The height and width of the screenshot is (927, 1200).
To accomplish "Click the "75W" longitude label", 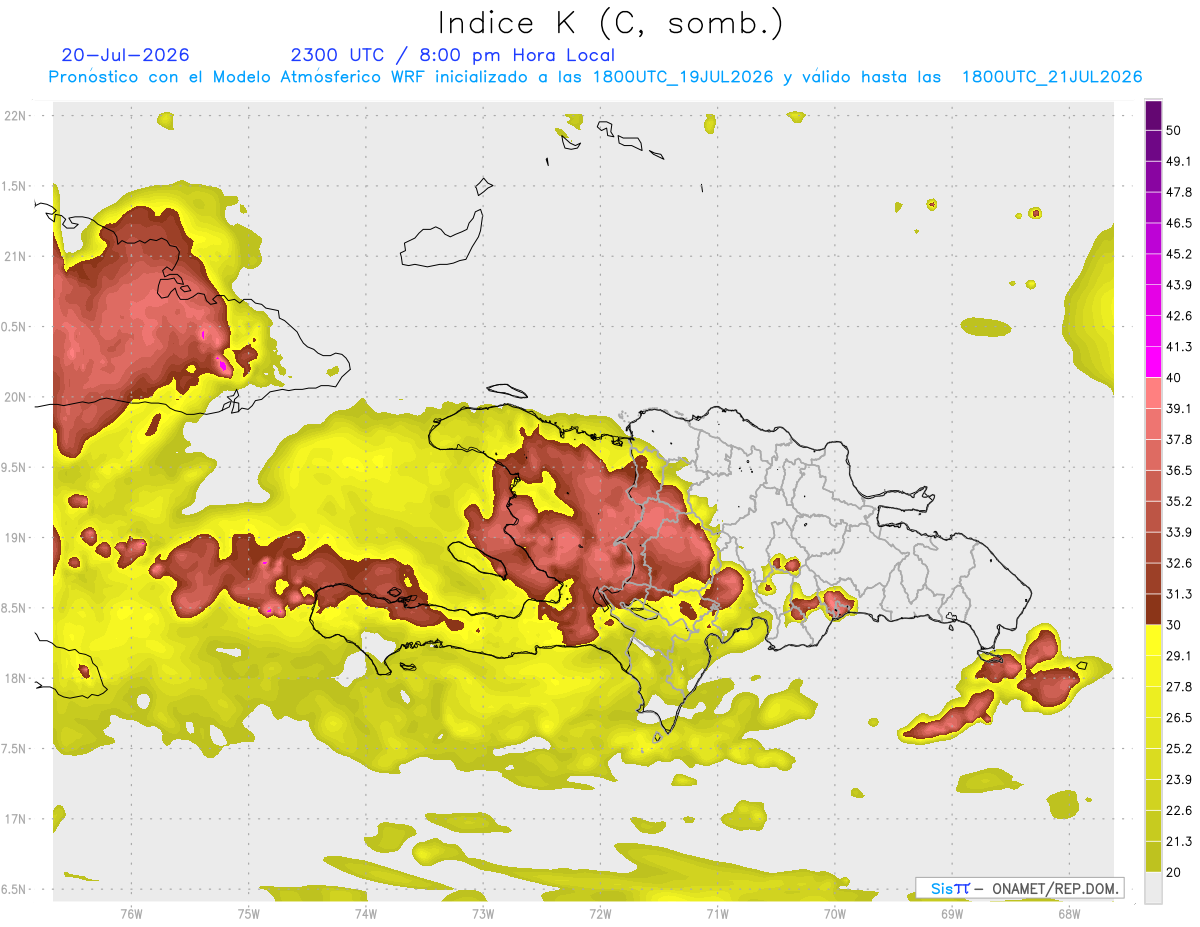I will pyautogui.click(x=248, y=914).
